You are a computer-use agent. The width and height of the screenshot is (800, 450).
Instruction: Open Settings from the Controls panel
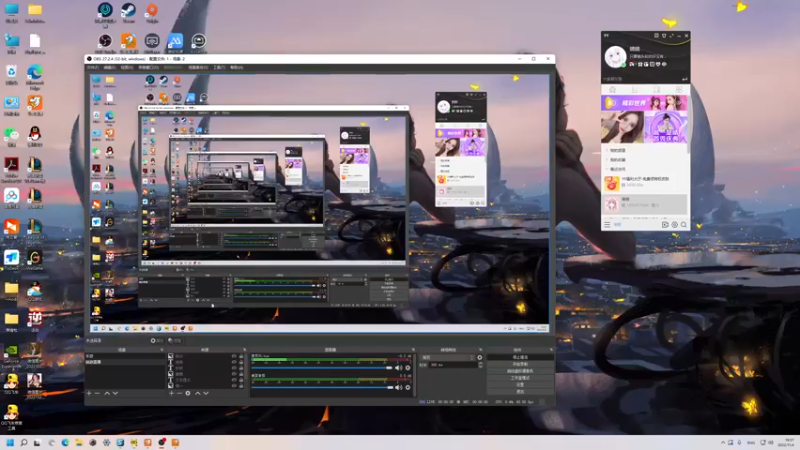[x=520, y=385]
